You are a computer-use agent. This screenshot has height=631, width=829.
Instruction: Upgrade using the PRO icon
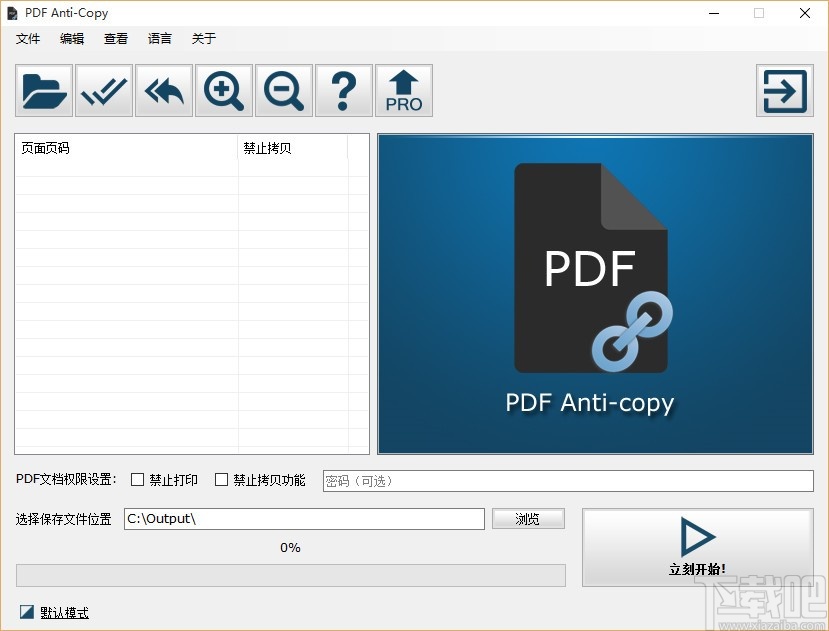[x=403, y=90]
